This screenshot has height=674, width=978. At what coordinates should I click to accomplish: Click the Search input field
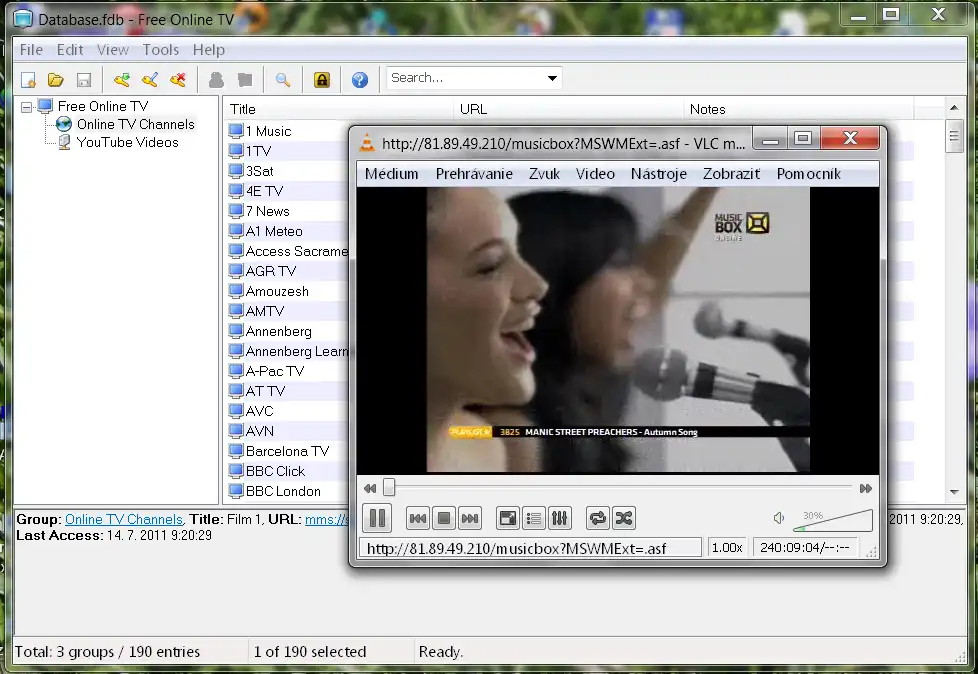click(465, 79)
